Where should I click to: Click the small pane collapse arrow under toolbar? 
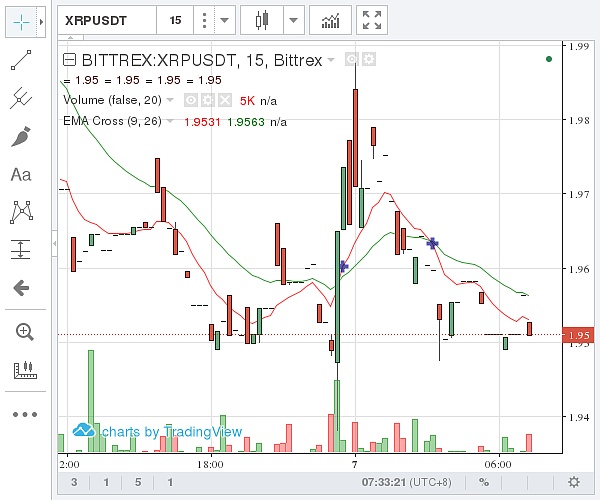(x=71, y=37)
